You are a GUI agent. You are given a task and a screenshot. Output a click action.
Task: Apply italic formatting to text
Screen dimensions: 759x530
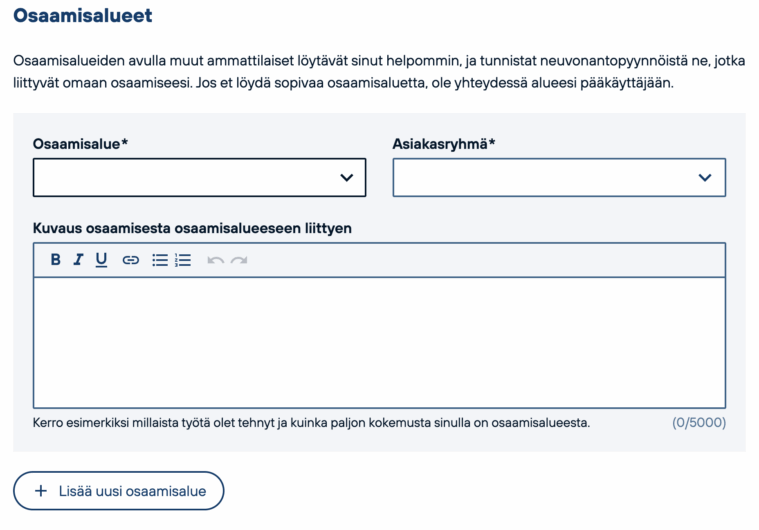pos(78,260)
